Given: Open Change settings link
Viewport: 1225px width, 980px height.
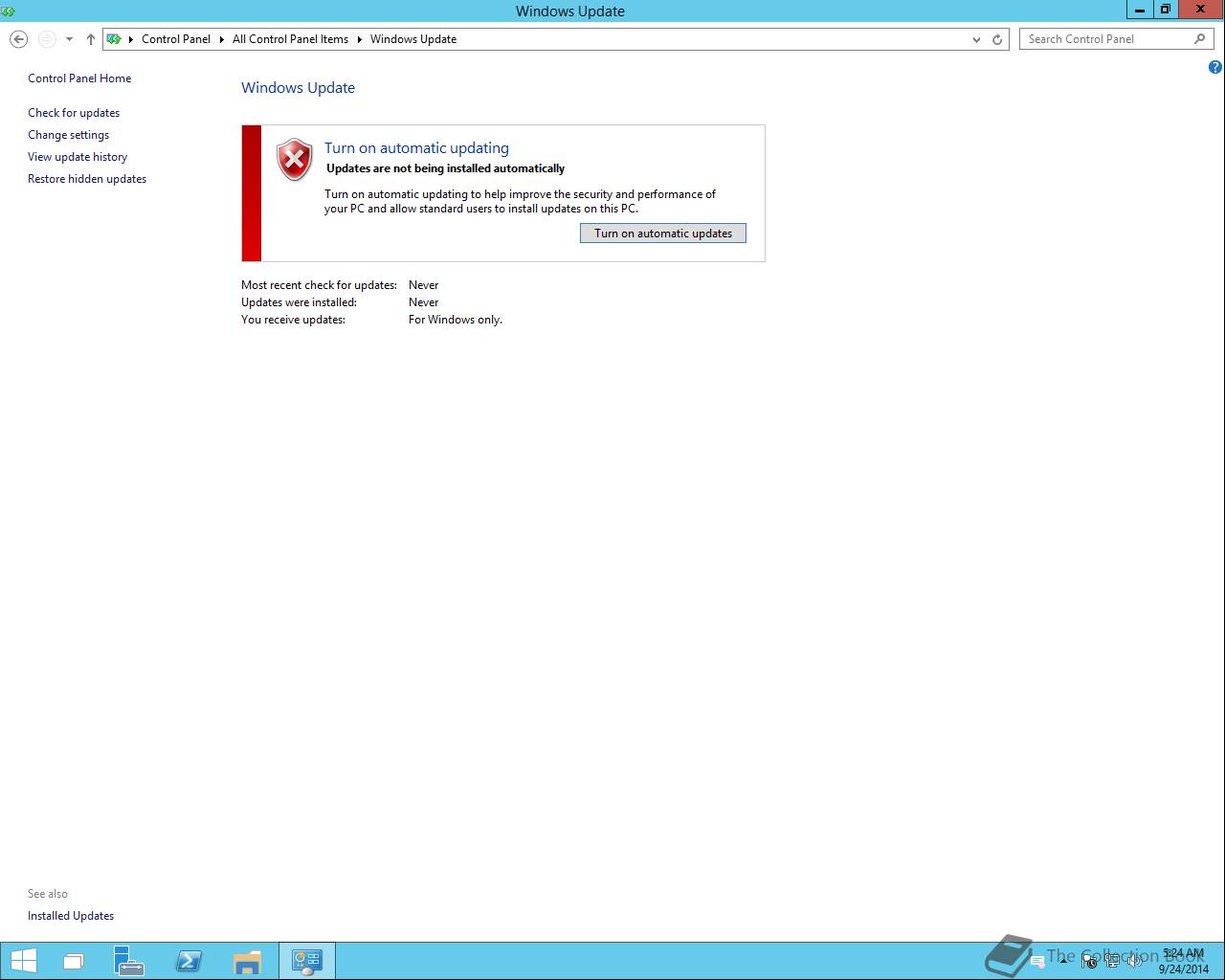Looking at the screenshot, I should coord(68,135).
